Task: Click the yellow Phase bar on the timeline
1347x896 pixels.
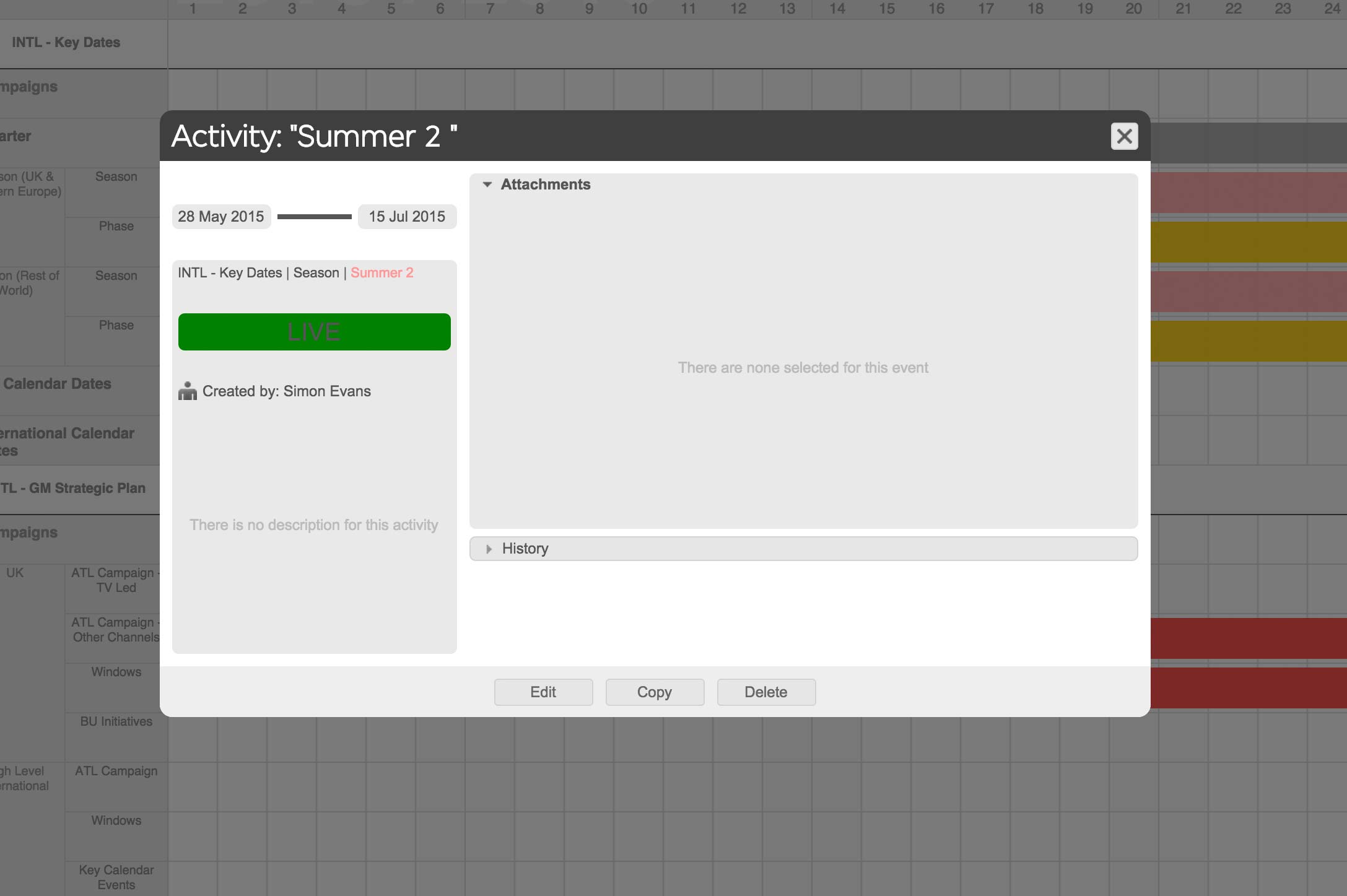Action: coord(1248,242)
